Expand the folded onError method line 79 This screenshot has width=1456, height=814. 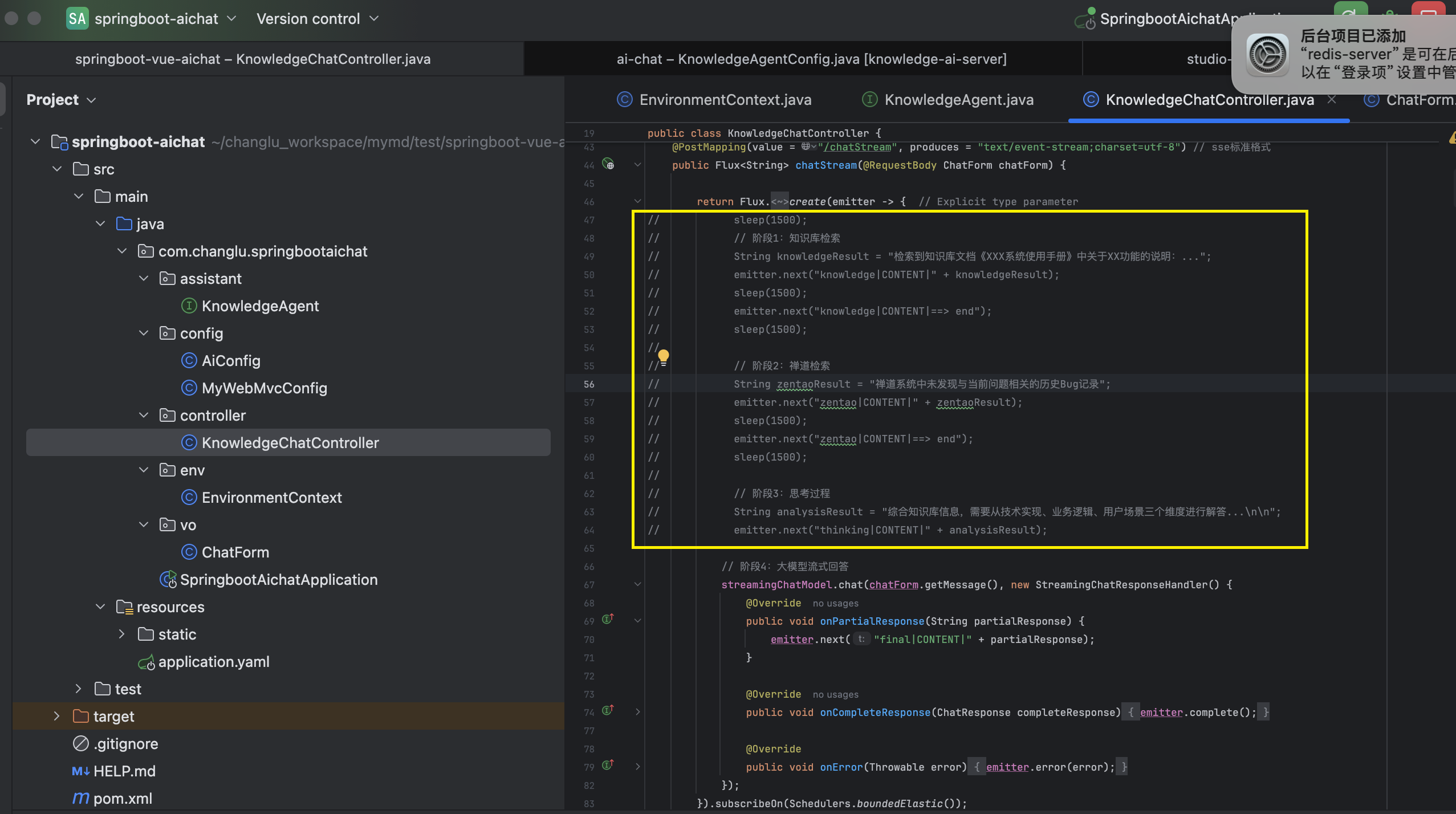(x=637, y=767)
